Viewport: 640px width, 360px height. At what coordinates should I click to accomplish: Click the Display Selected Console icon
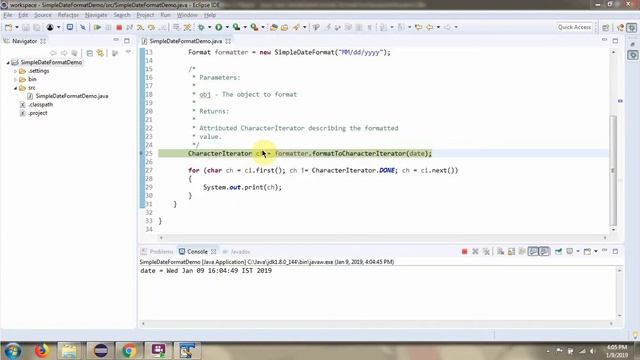[x=570, y=251]
